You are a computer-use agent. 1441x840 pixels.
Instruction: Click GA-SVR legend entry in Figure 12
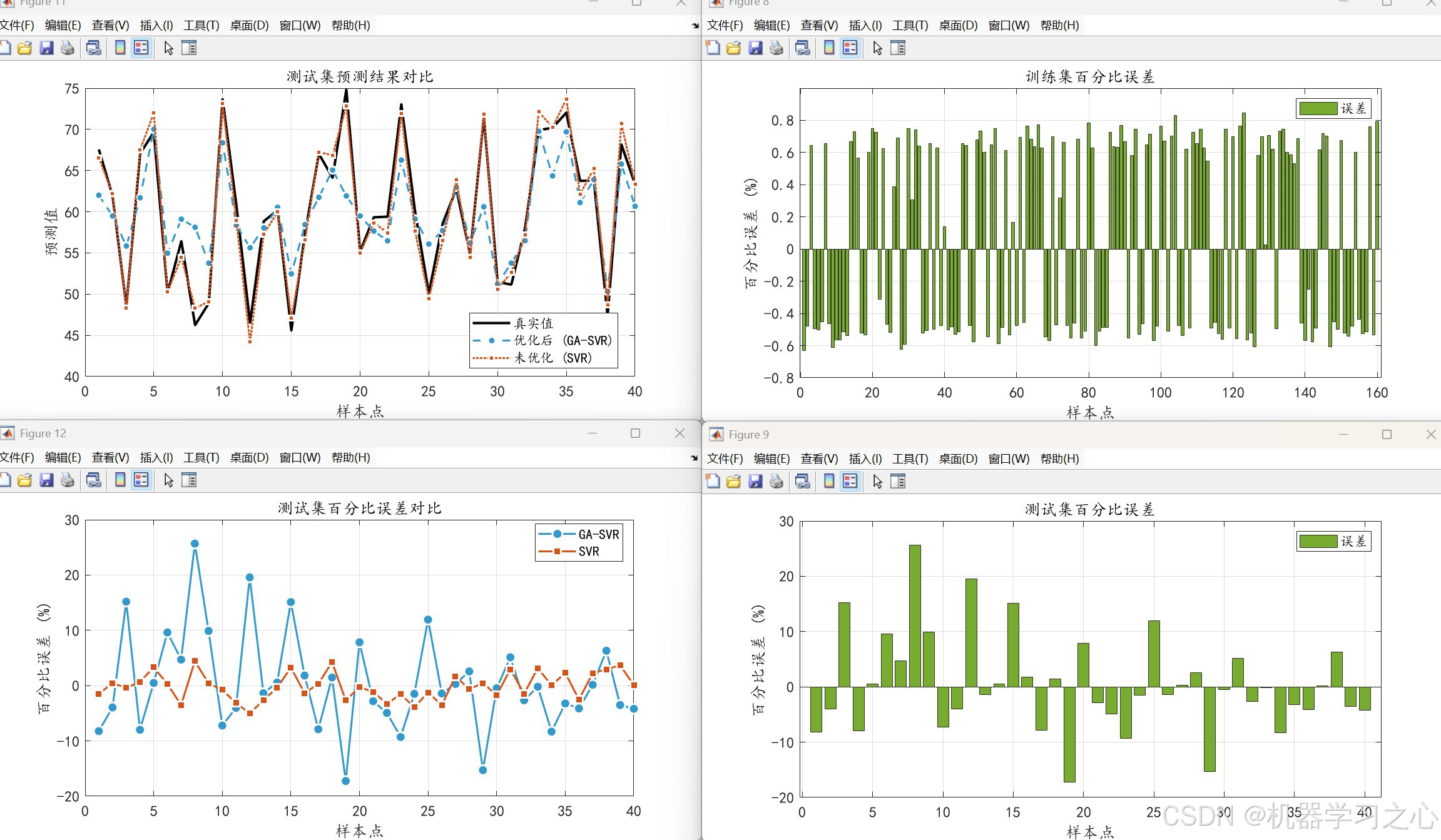coord(598,534)
